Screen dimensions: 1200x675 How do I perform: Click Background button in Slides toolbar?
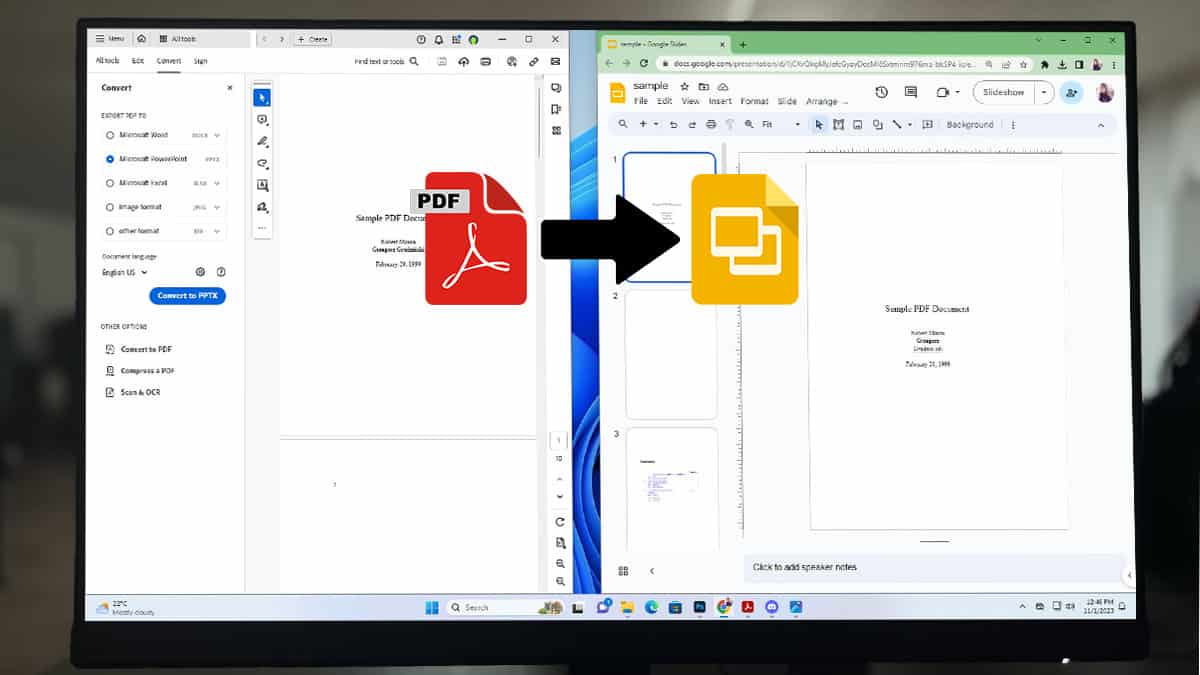[970, 125]
